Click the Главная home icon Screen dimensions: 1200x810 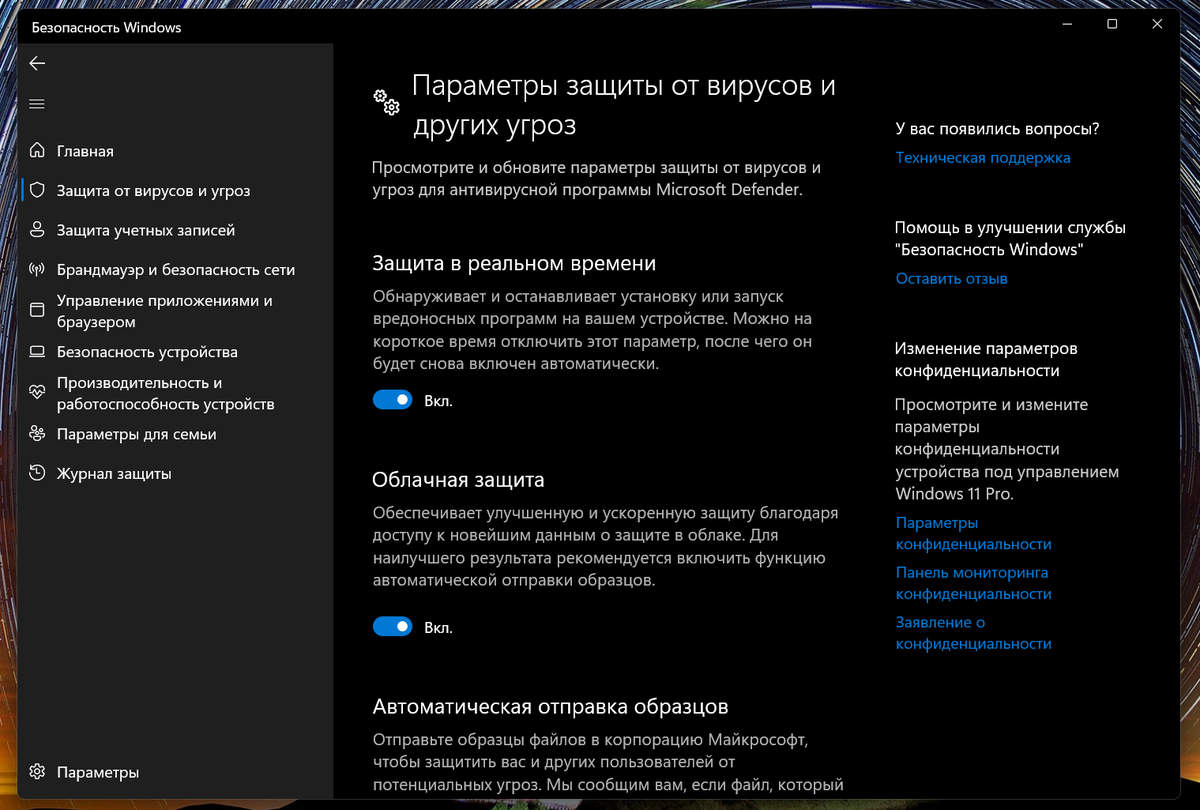click(37, 151)
